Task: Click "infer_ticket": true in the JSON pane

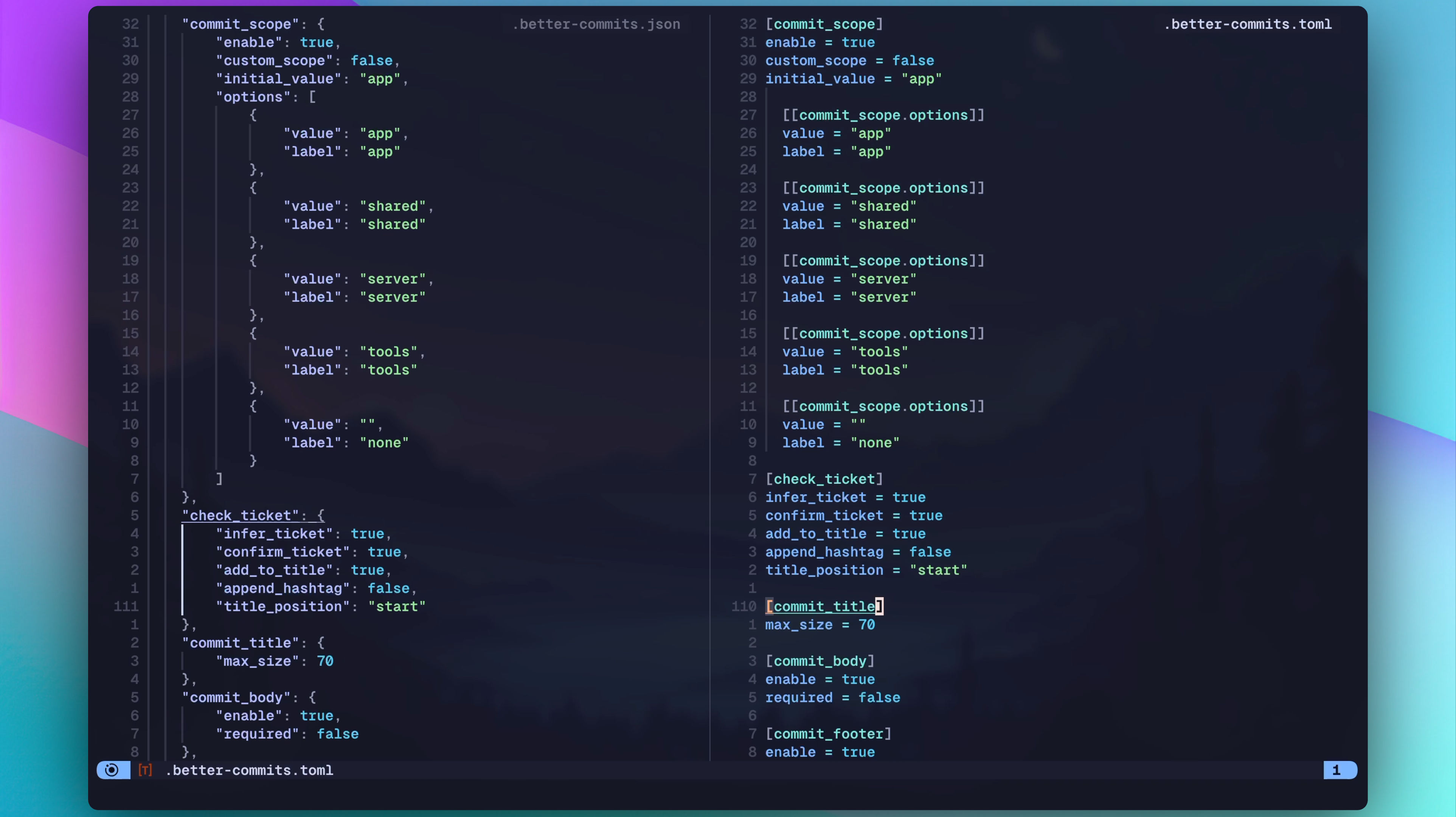Action: [x=304, y=534]
